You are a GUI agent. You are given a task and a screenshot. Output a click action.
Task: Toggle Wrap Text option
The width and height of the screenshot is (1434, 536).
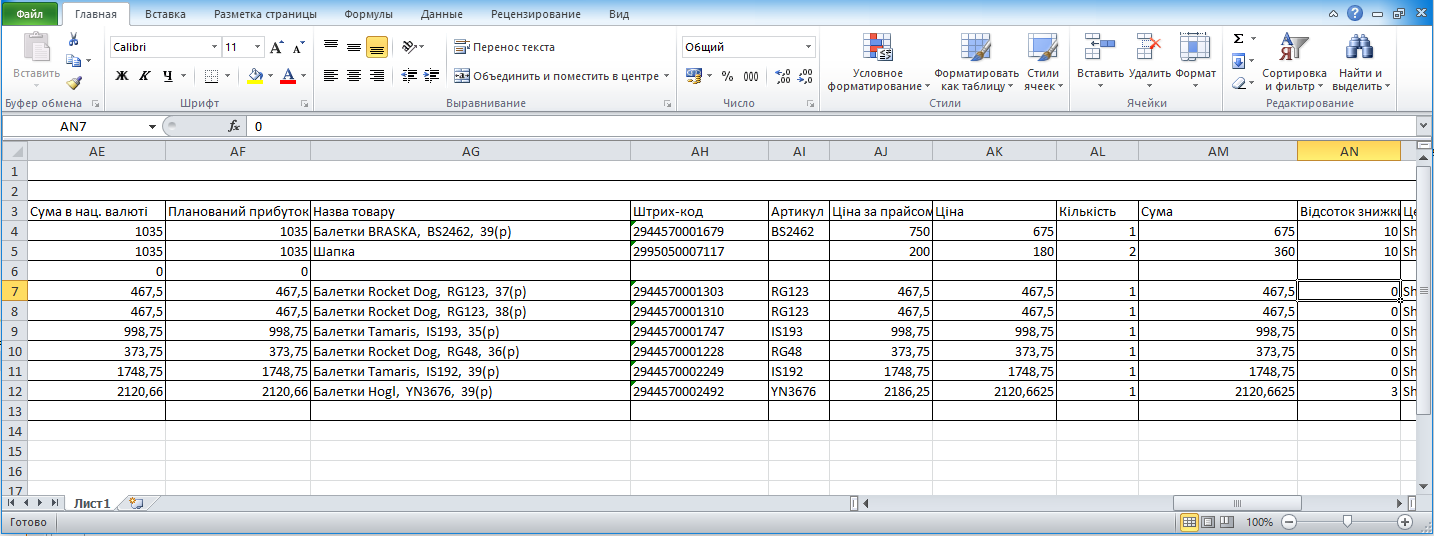[x=504, y=47]
